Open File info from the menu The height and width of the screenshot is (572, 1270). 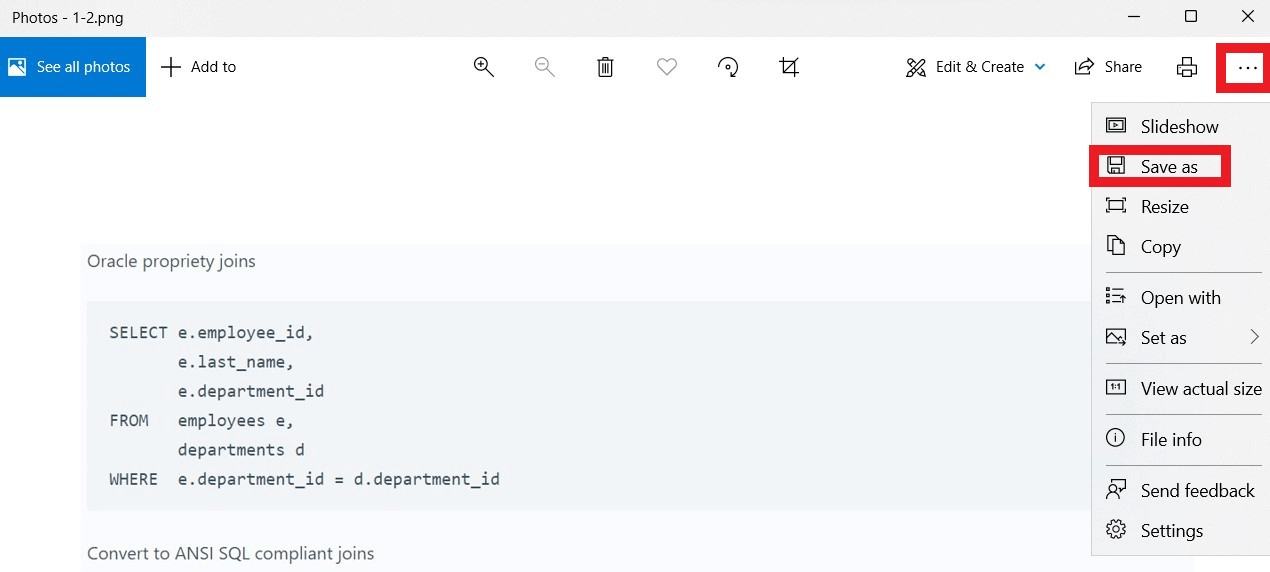[1170, 440]
